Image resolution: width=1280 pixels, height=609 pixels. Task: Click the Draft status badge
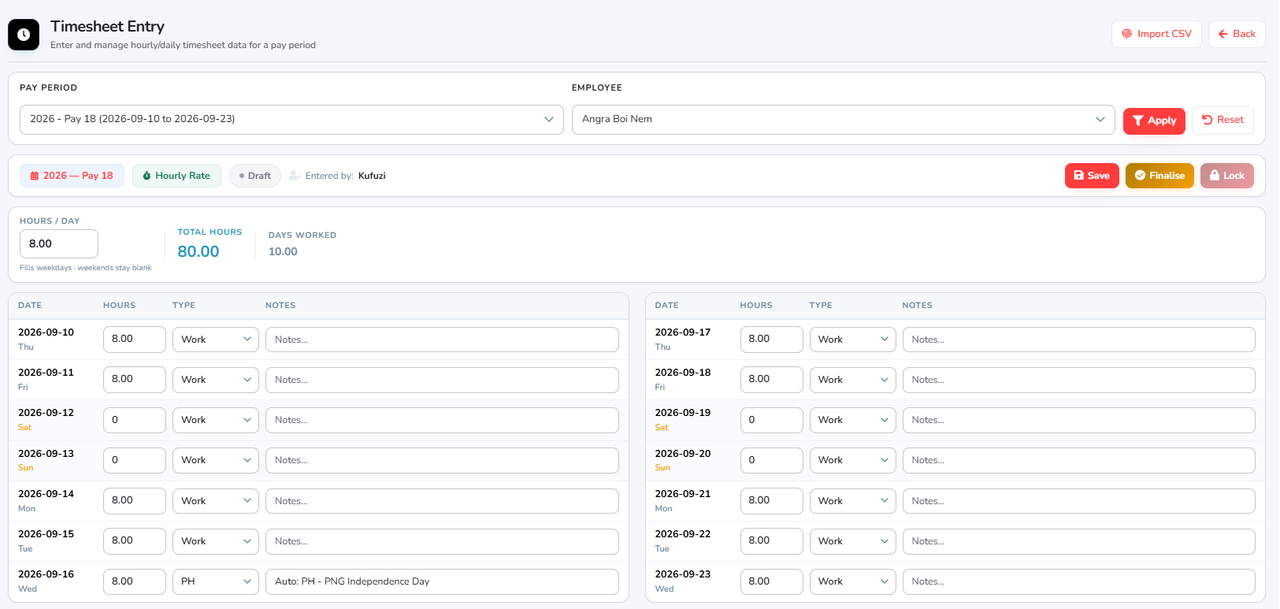[x=255, y=175]
